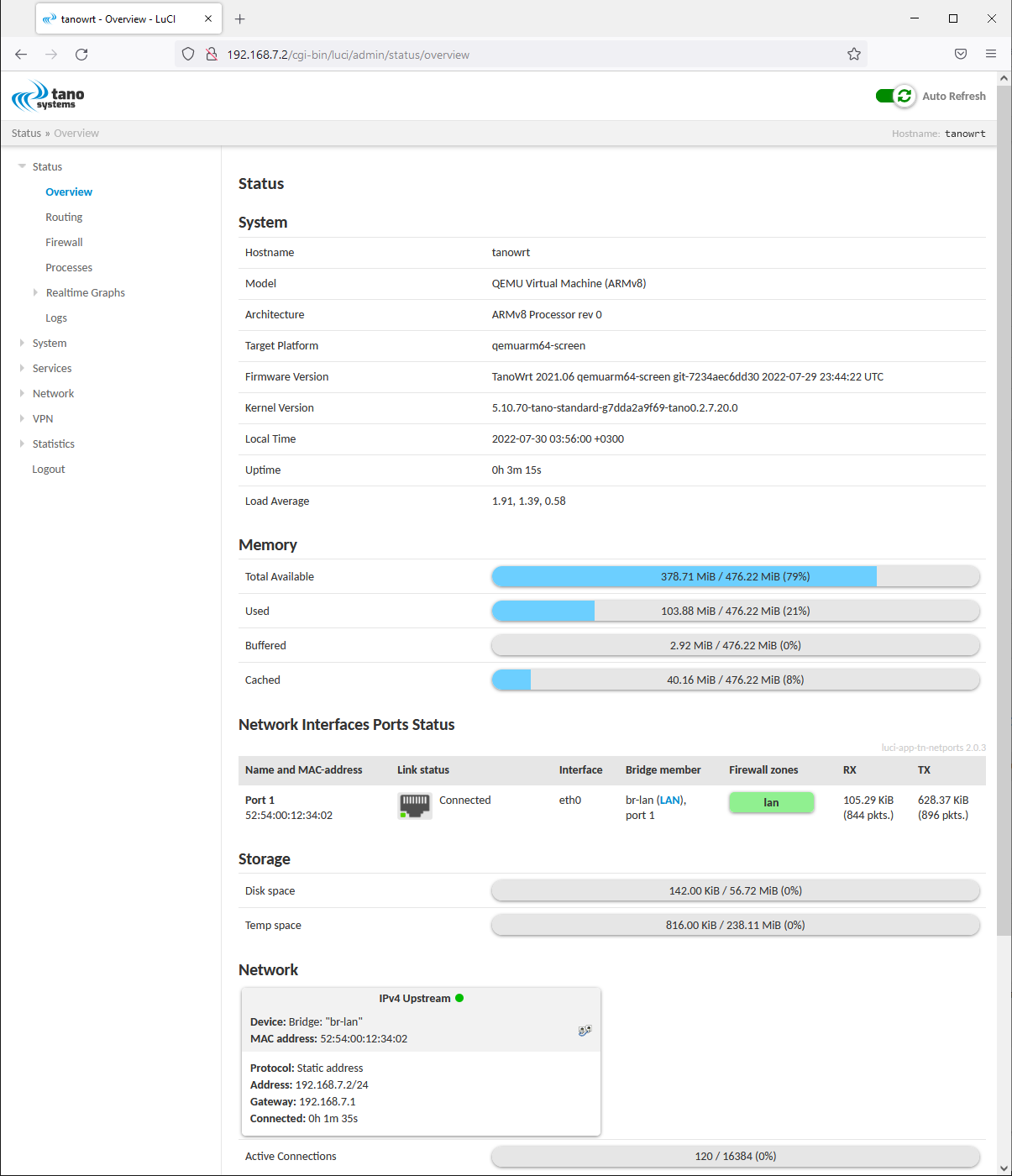Open the Processes page from the sidebar
The height and width of the screenshot is (1176, 1012).
pos(69,267)
